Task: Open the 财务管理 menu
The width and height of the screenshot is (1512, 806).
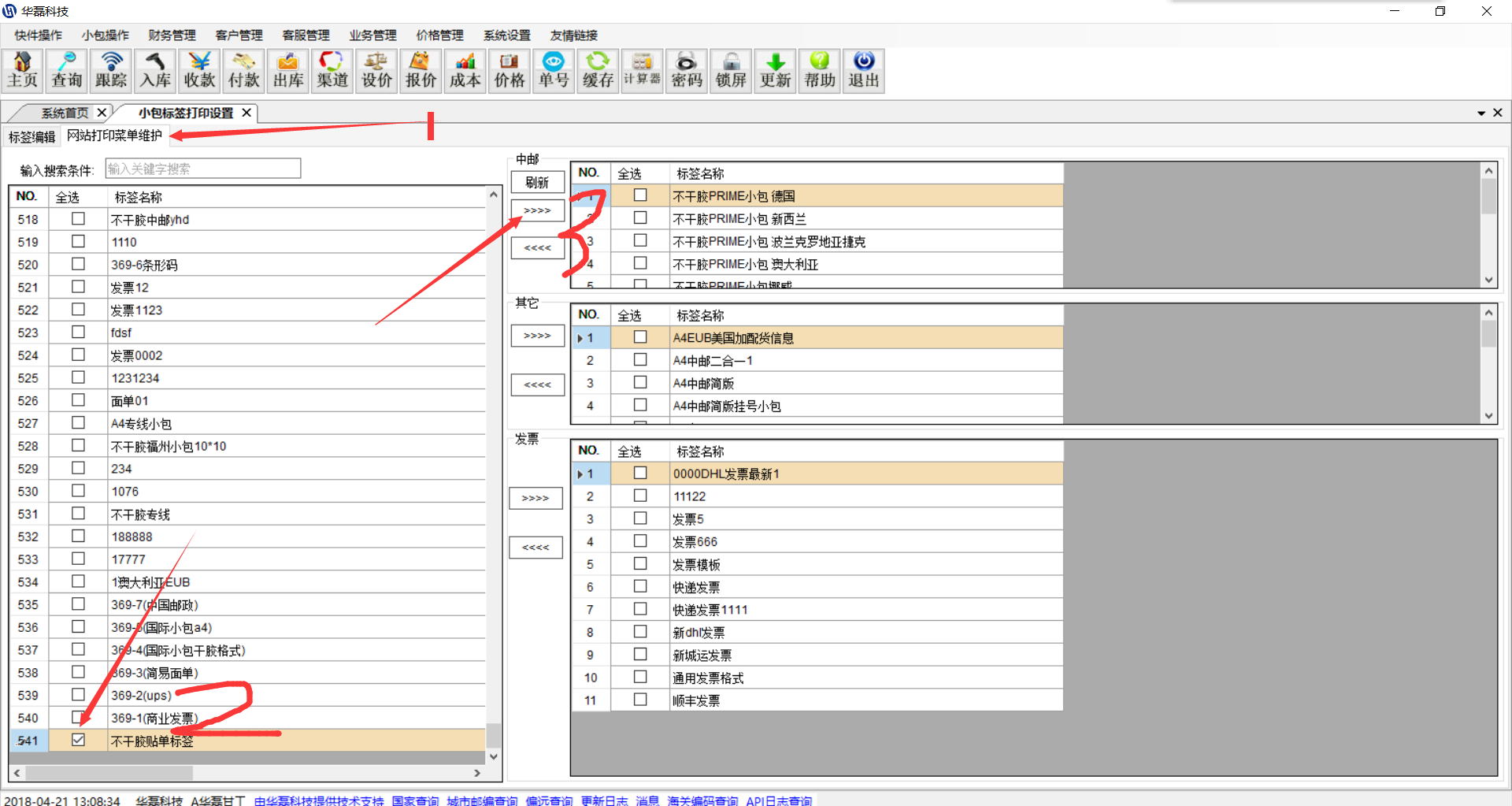Action: (x=172, y=35)
